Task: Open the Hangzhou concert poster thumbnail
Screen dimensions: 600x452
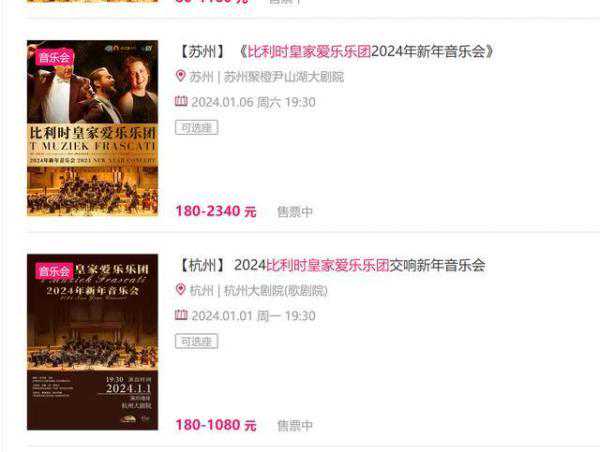Action: (92, 342)
